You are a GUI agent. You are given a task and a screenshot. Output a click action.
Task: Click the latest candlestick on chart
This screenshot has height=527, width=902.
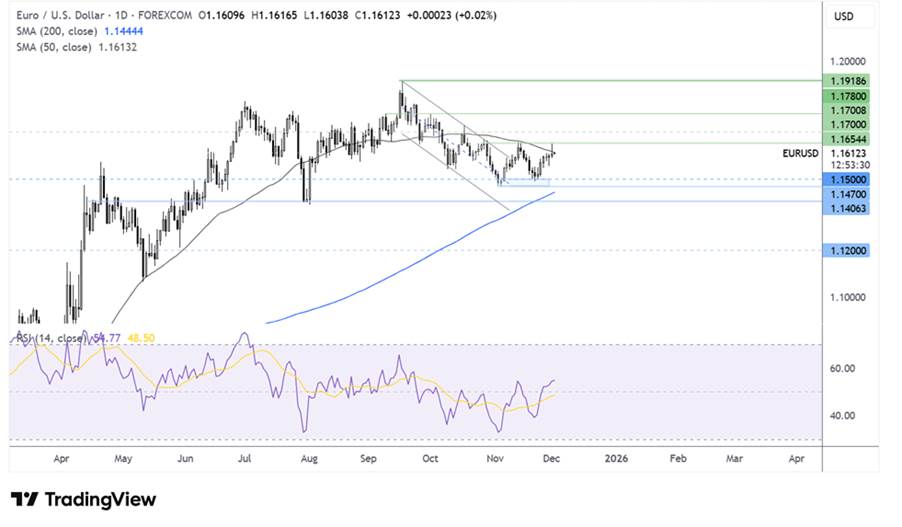pos(553,151)
